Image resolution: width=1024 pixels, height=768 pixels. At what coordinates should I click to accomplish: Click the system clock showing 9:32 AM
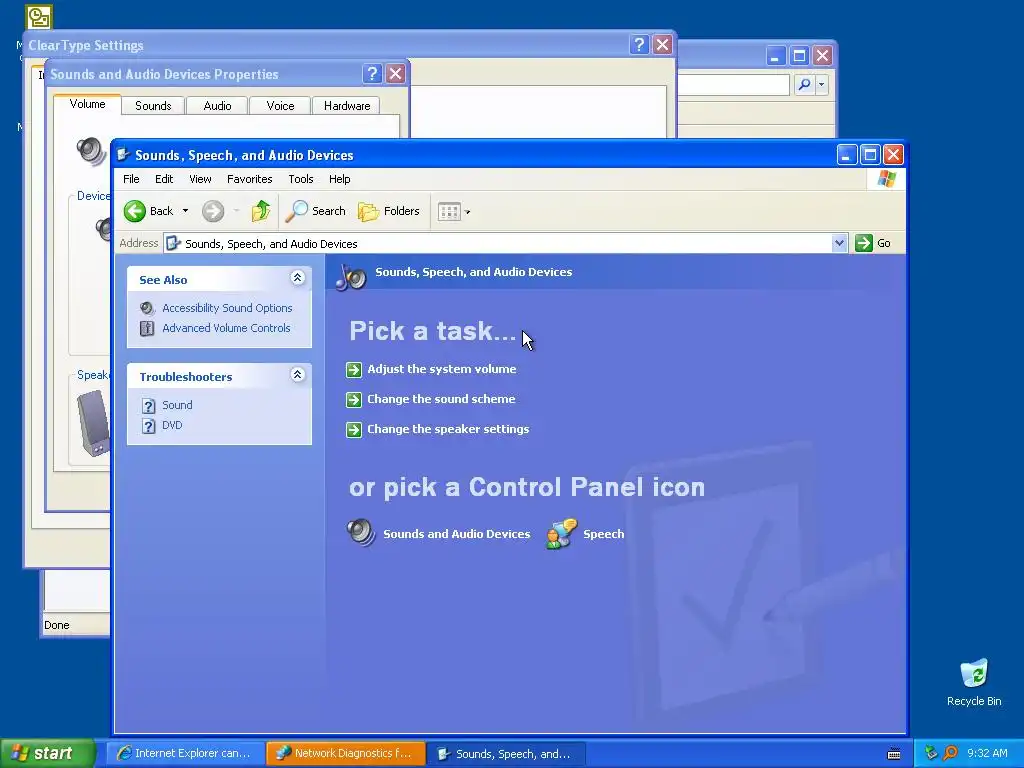987,753
